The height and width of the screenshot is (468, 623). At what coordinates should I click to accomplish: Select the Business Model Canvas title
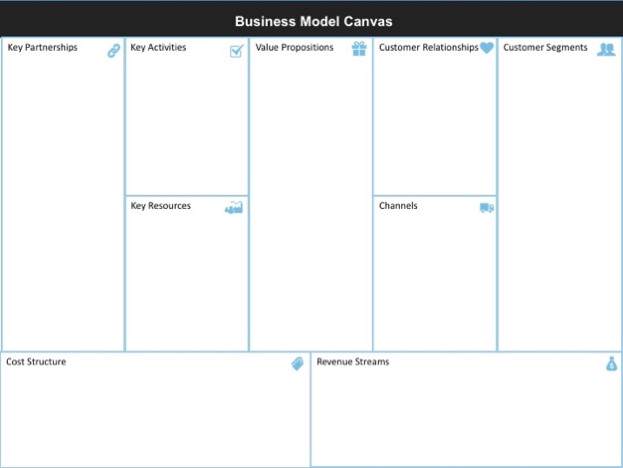tap(313, 21)
